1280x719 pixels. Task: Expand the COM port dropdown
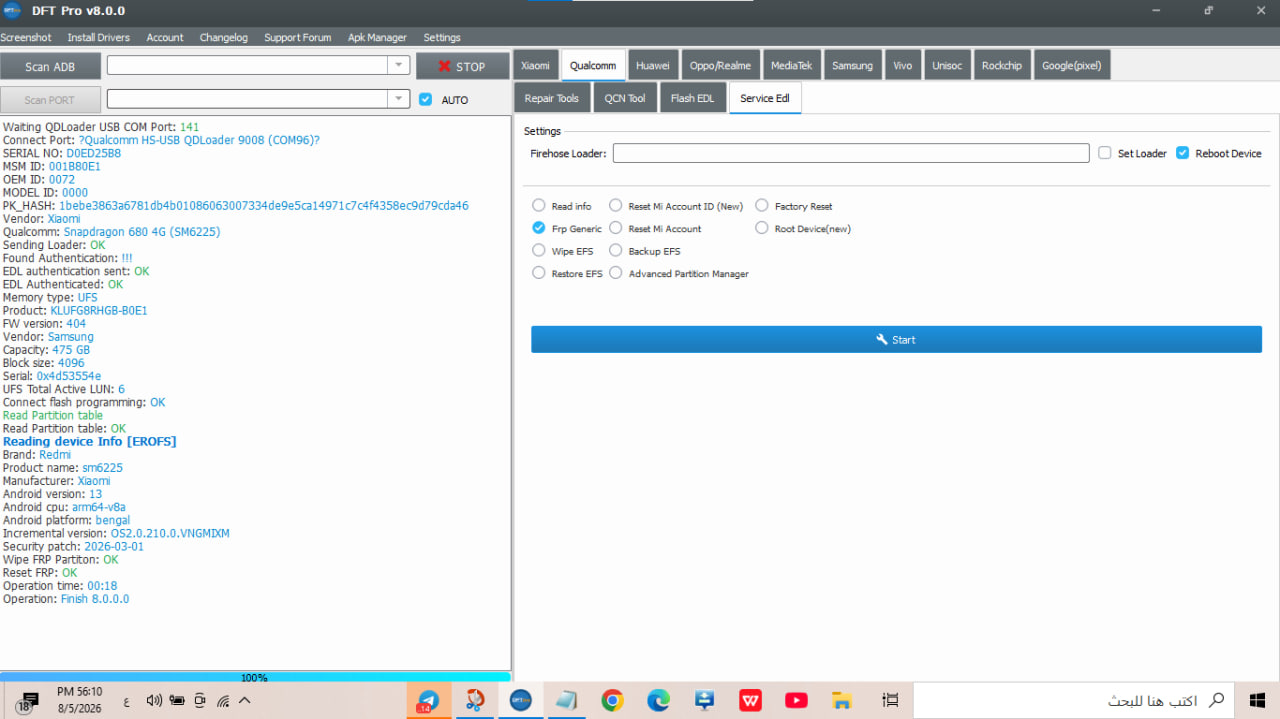coord(399,99)
